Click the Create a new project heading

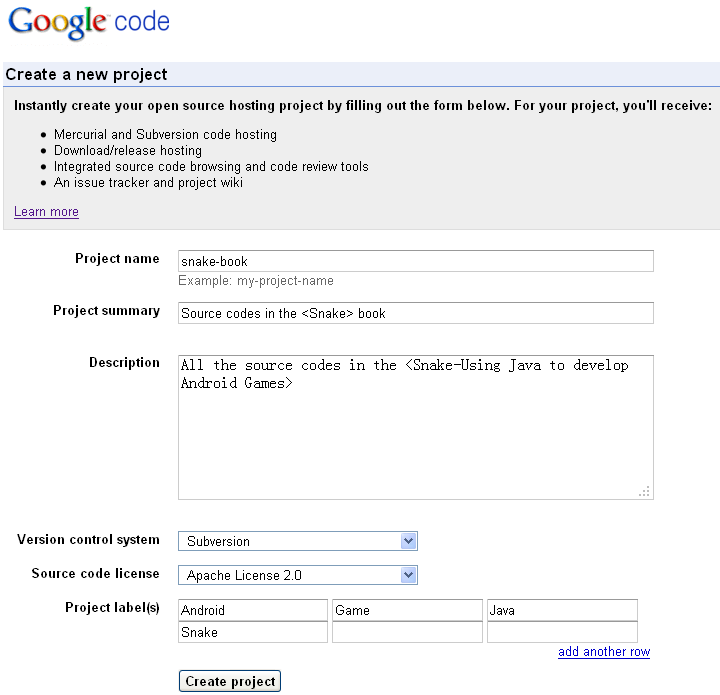click(x=87, y=75)
